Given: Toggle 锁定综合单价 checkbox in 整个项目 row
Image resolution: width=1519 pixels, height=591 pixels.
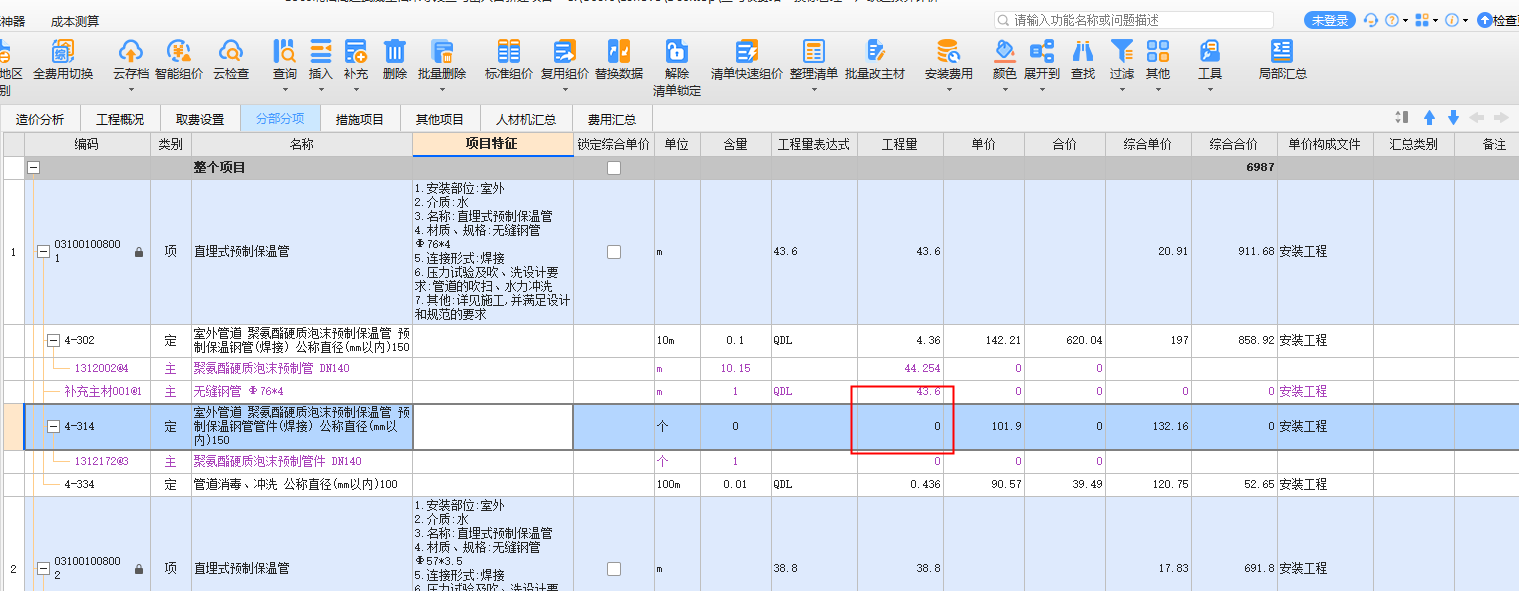Looking at the screenshot, I should tap(614, 168).
